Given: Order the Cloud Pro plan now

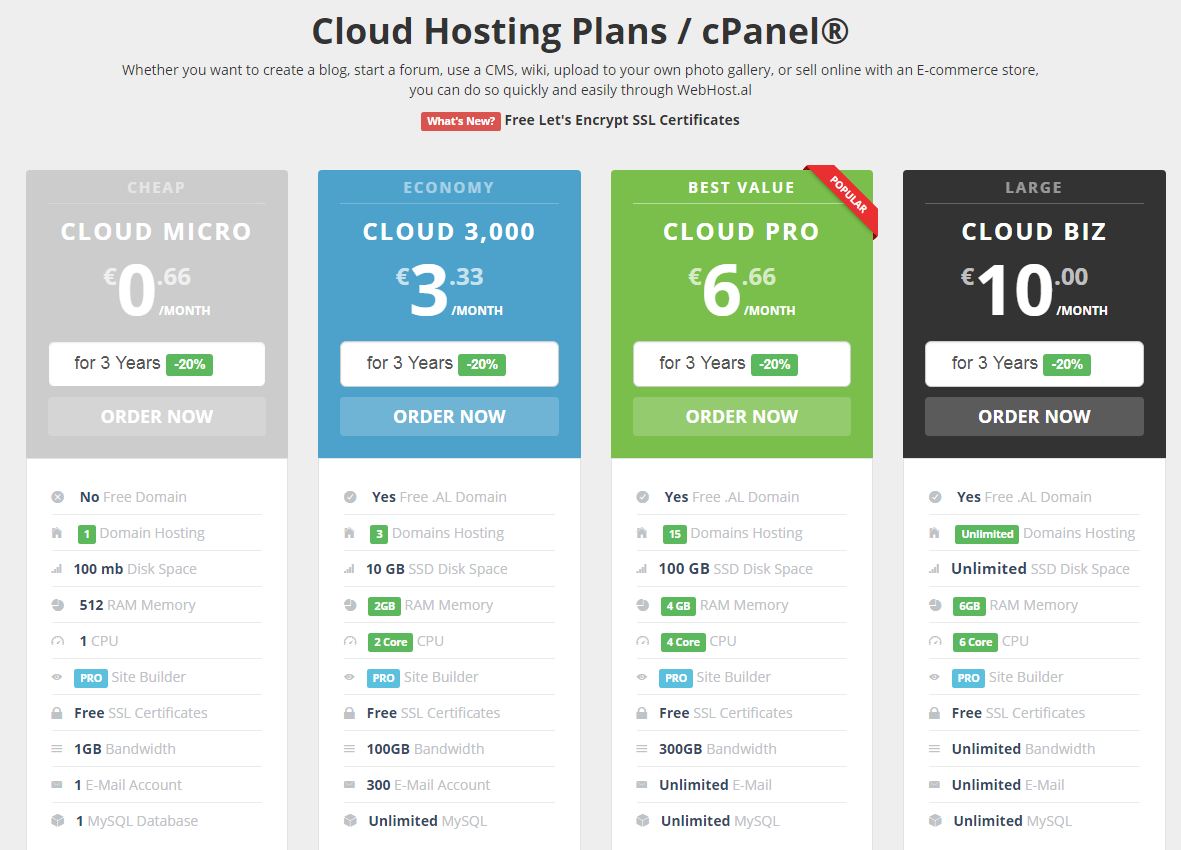Looking at the screenshot, I should [742, 416].
